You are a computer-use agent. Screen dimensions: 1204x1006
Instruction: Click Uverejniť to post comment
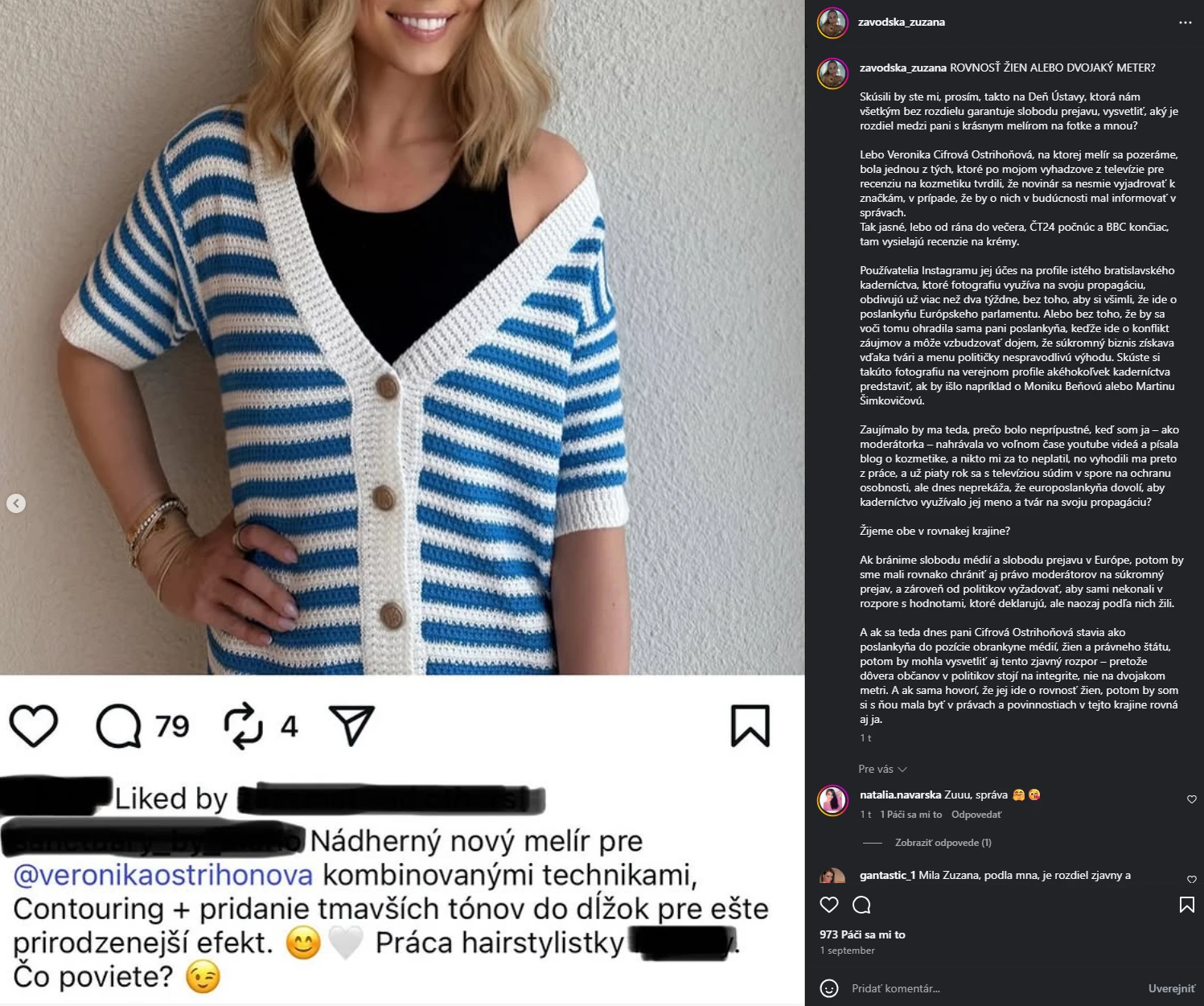(x=1171, y=988)
